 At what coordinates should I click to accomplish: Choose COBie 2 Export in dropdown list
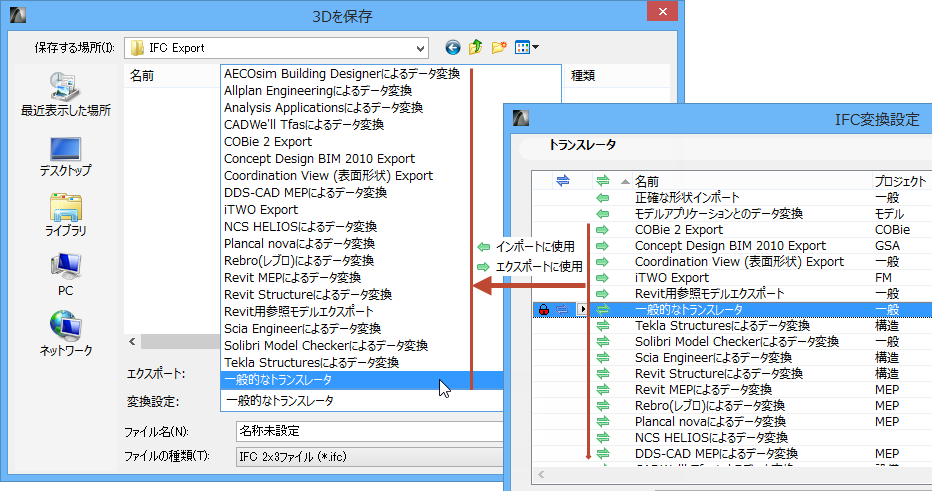267,142
